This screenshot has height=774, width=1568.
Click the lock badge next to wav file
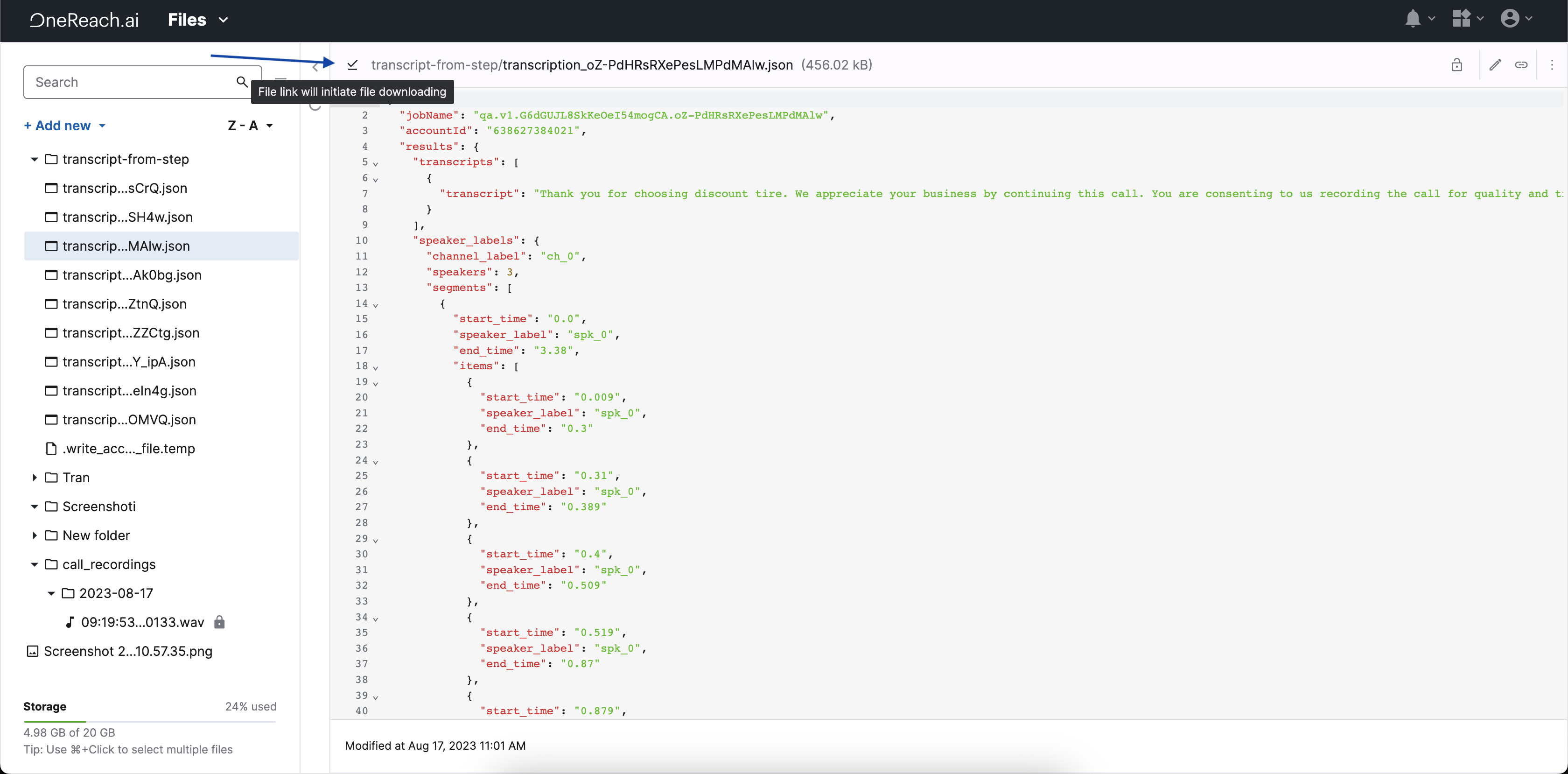pos(219,622)
